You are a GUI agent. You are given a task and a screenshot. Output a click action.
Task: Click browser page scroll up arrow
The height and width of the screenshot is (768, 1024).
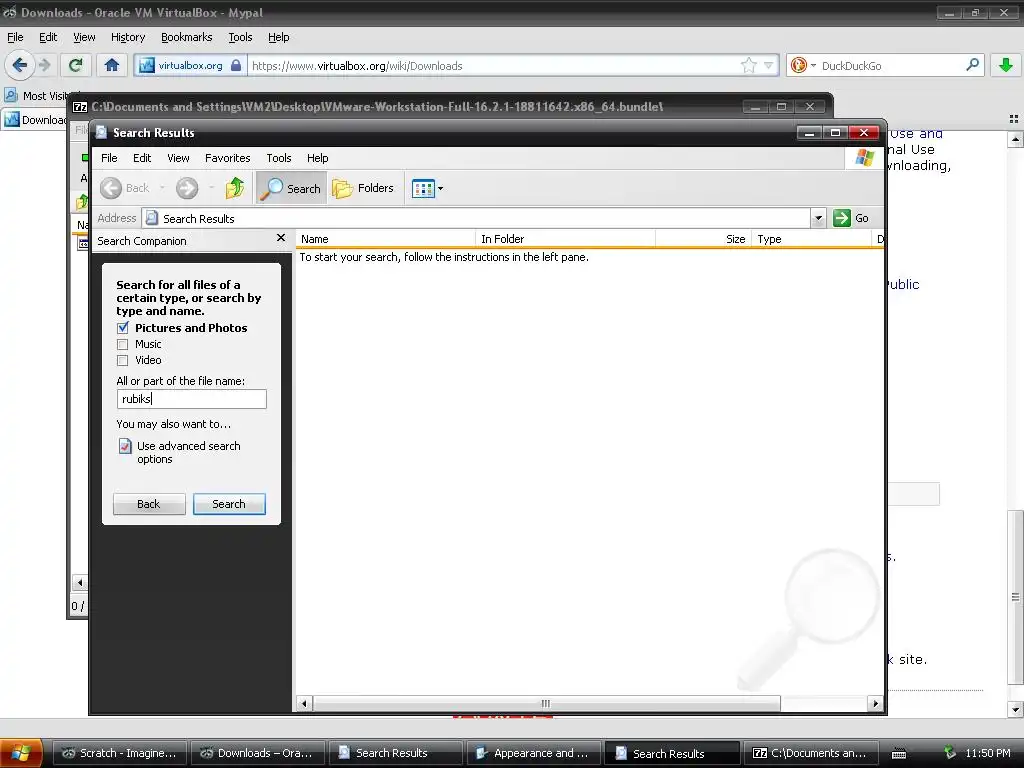click(1015, 139)
